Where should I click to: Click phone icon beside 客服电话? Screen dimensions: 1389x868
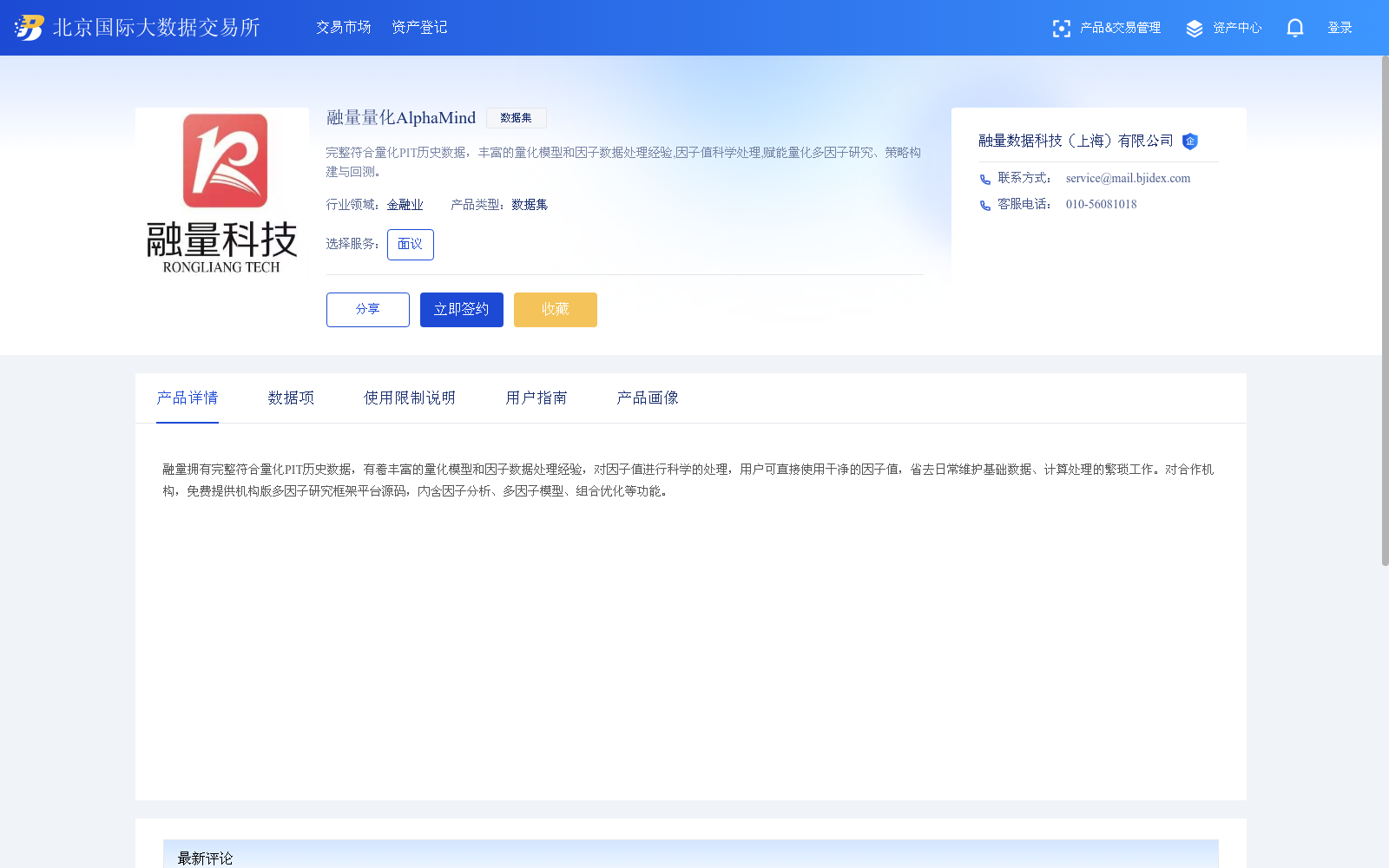(985, 206)
